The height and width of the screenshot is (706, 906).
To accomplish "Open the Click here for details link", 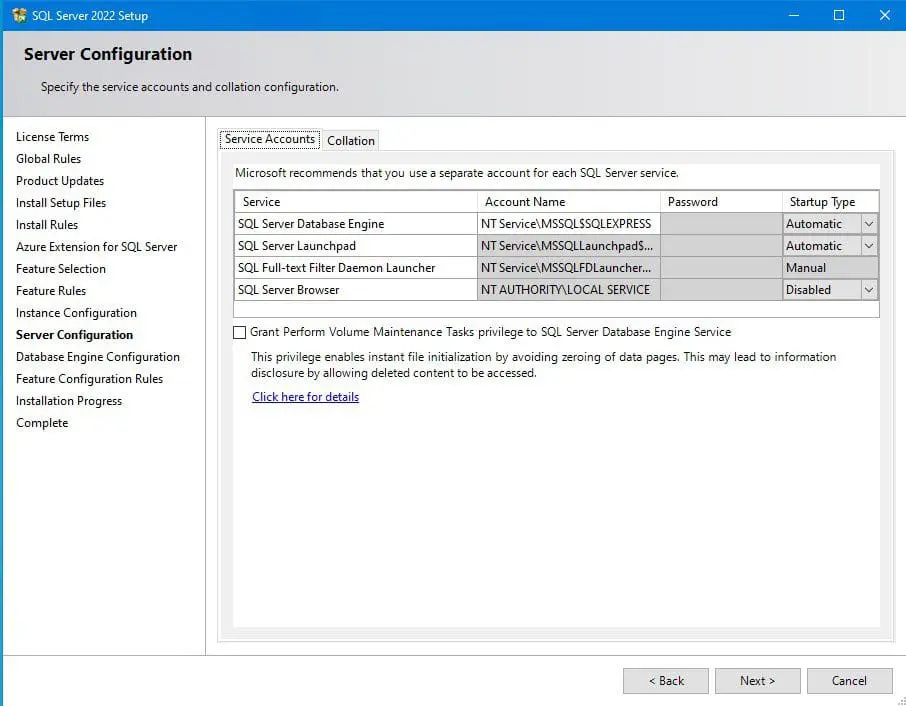I will coord(305,397).
